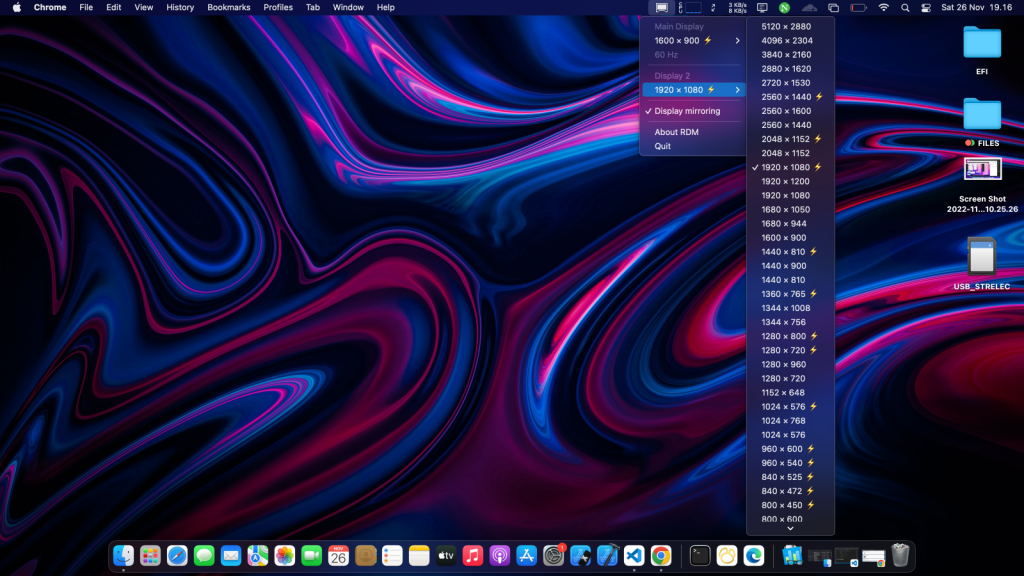
Task: Select the Screen Shot file thumbnail on desktop
Action: [x=982, y=169]
